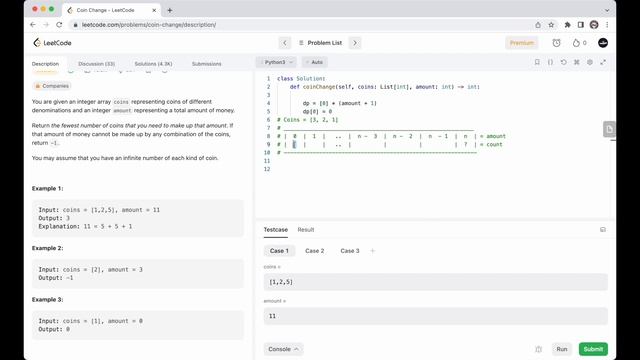This screenshot has width=640, height=360.
Task: Expand the Chrome tab search chevron
Action: click(607, 10)
